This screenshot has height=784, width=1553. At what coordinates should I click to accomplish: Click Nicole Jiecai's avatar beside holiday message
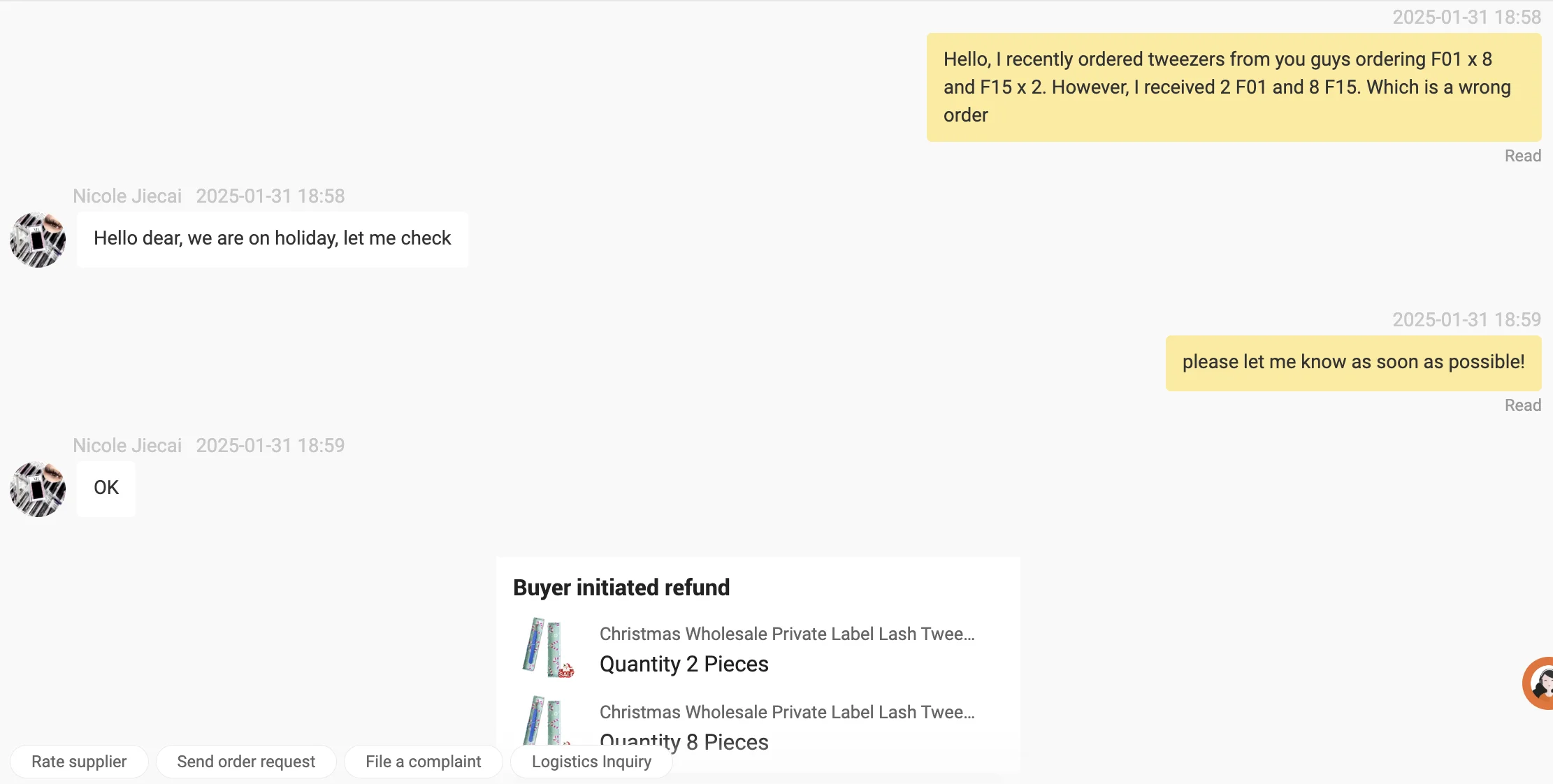click(38, 240)
